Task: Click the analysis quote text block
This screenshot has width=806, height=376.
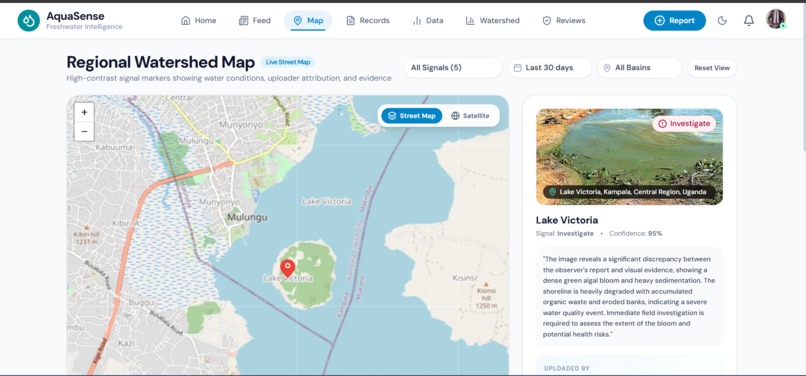Action: coord(629,296)
